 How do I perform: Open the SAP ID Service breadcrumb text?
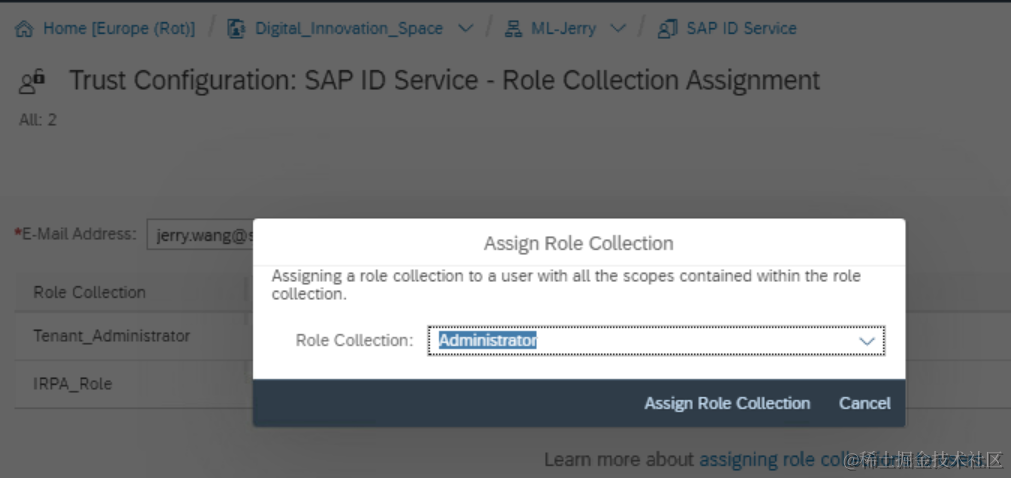pyautogui.click(x=741, y=28)
